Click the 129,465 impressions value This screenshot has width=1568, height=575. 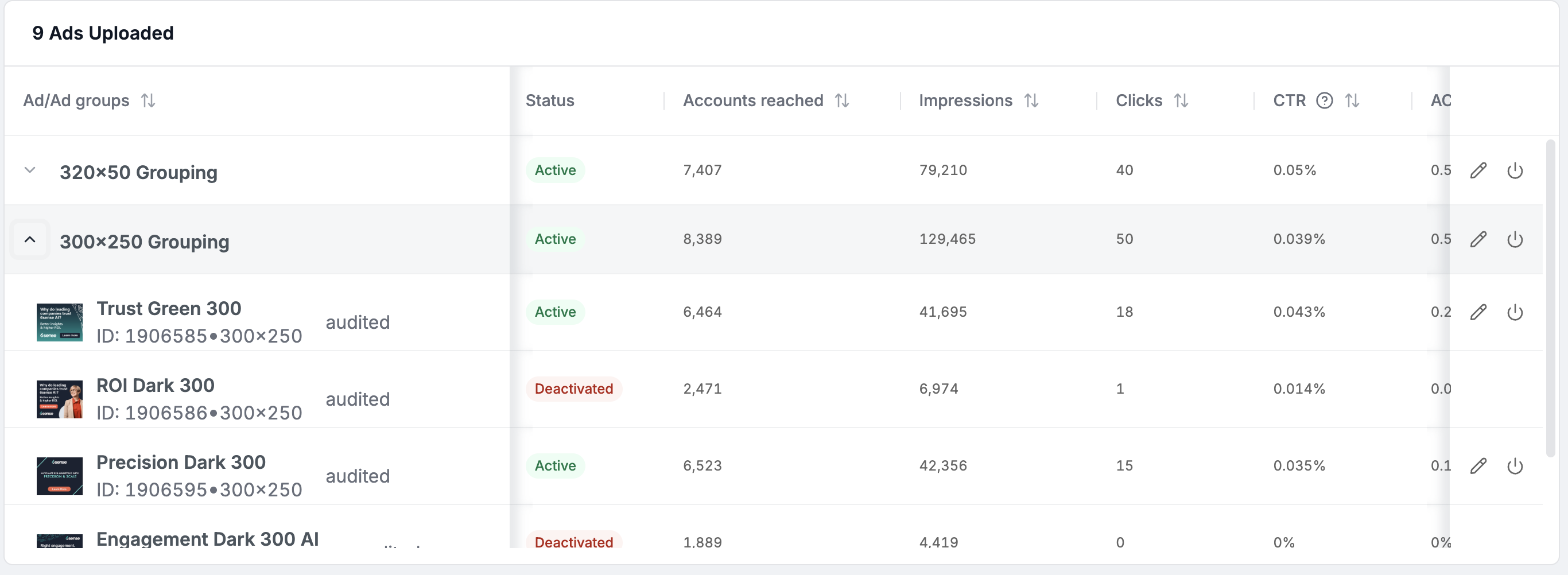click(x=947, y=239)
